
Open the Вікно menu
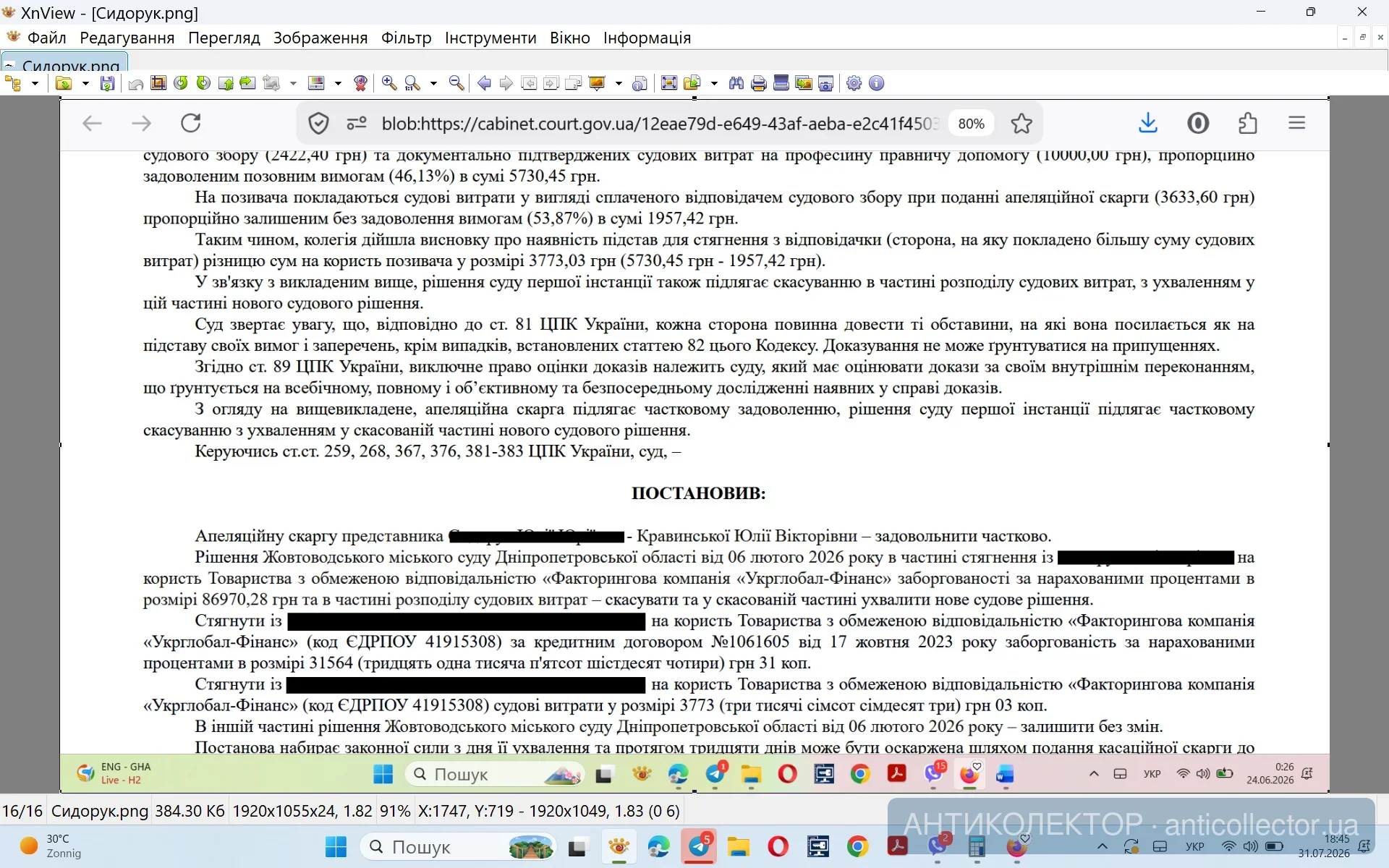(x=570, y=38)
